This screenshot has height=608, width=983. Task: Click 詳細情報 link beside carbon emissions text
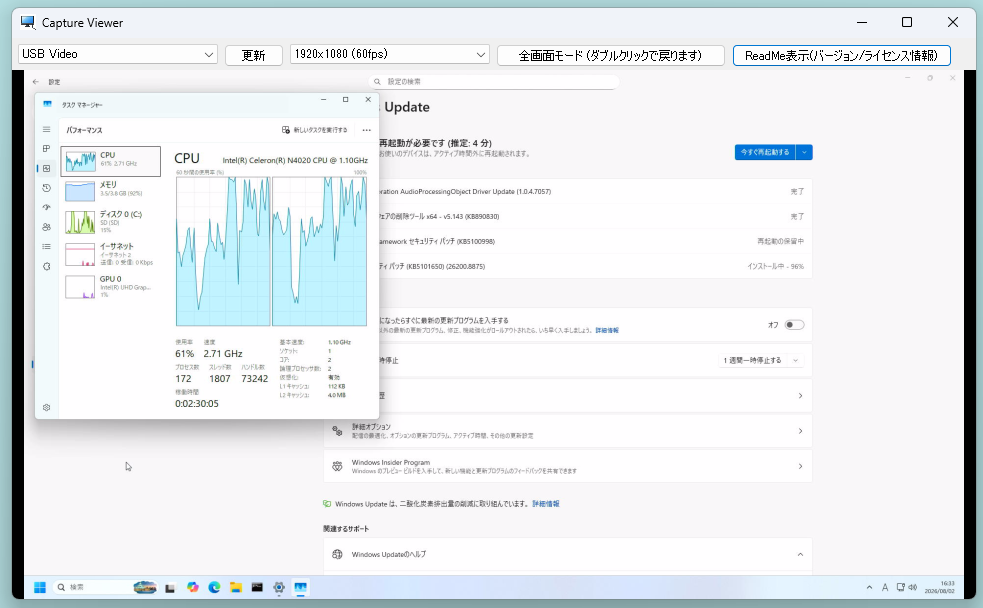546,503
